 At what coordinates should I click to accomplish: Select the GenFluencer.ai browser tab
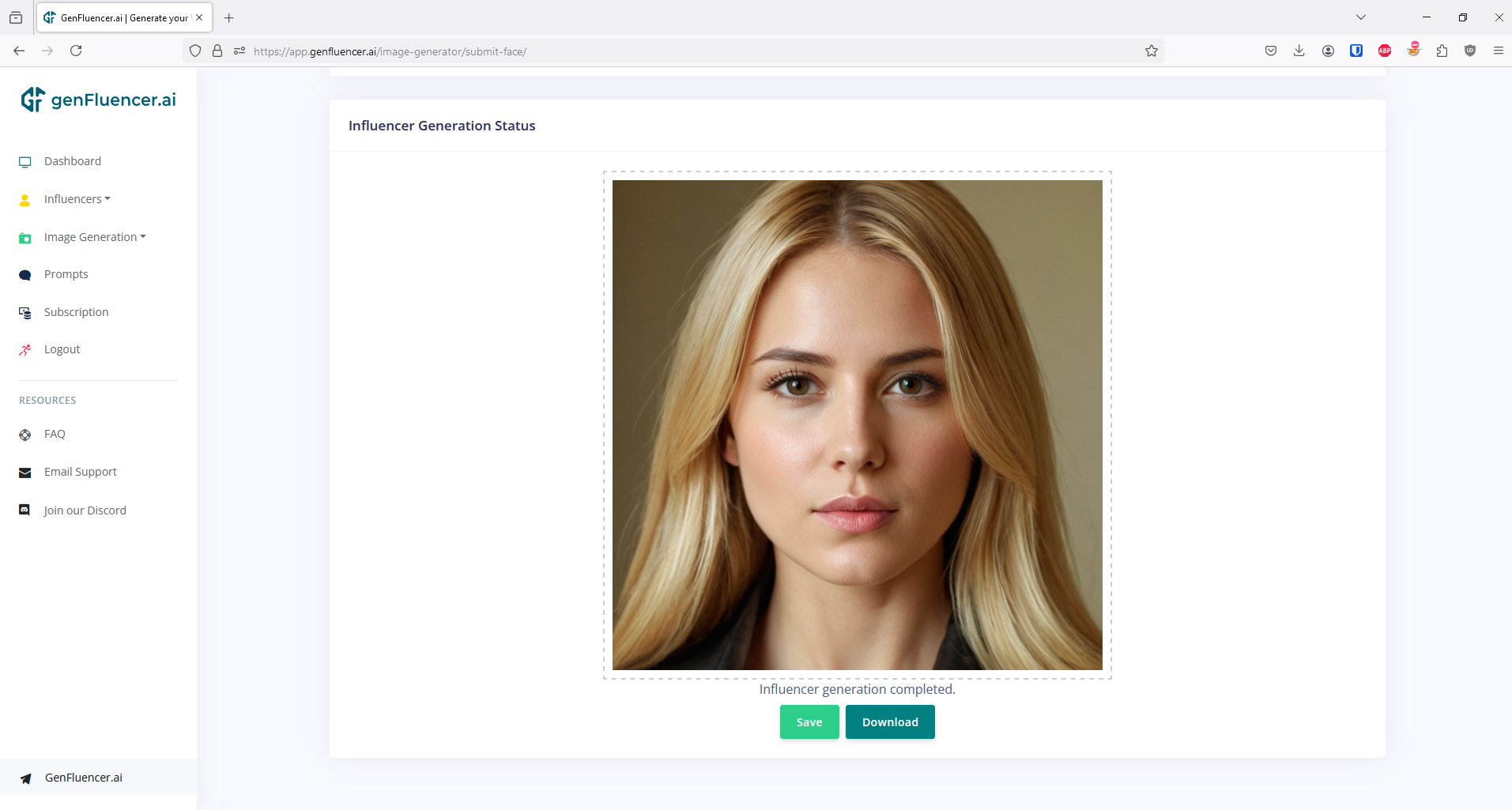pyautogui.click(x=124, y=17)
